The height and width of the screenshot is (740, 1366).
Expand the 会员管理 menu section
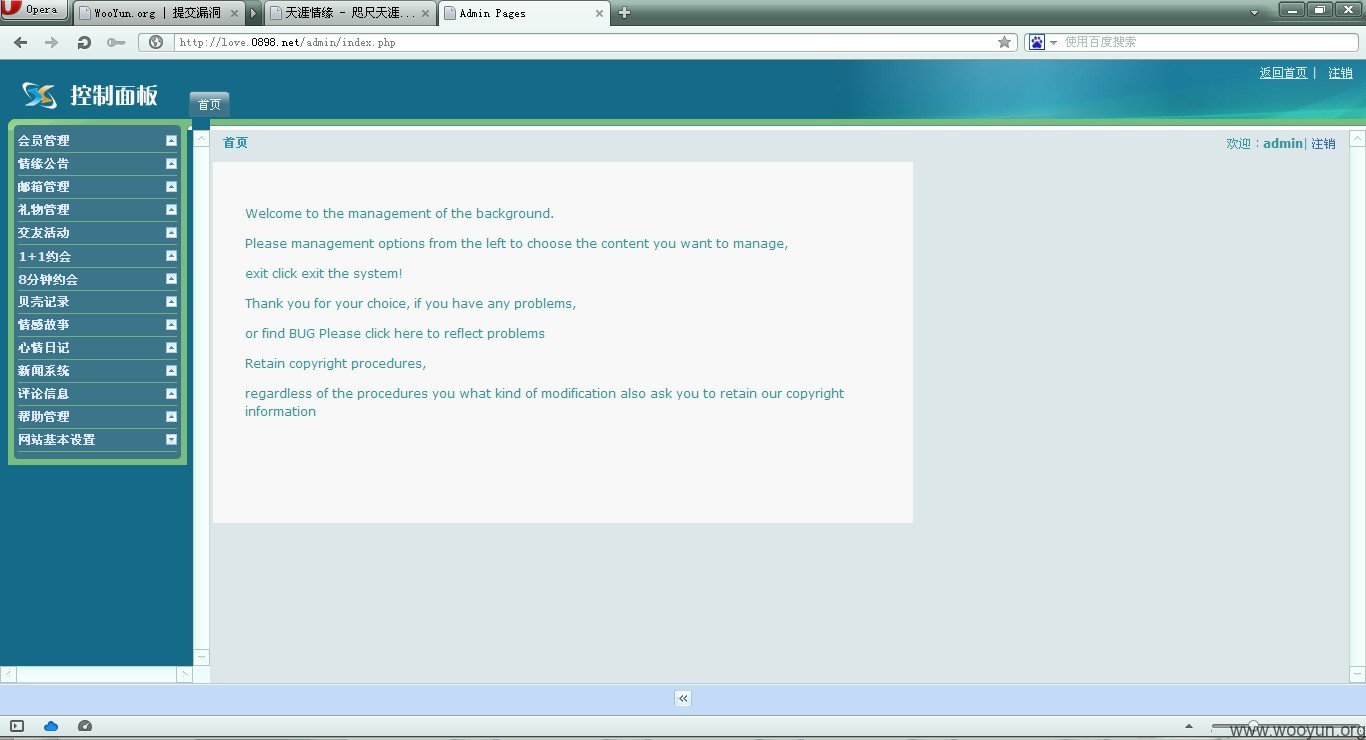(x=171, y=141)
